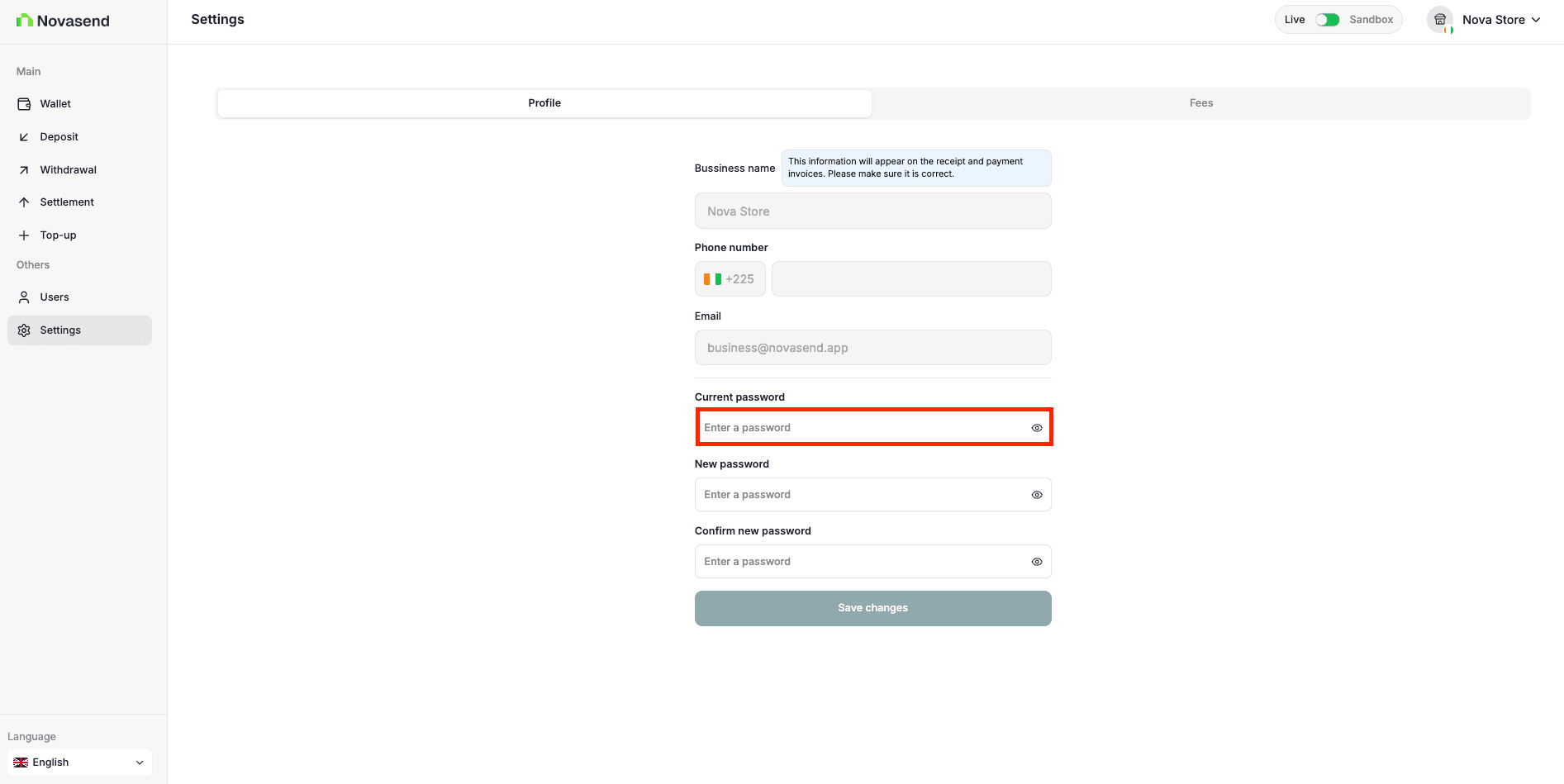Switch to the Fees tab

pyautogui.click(x=1200, y=102)
